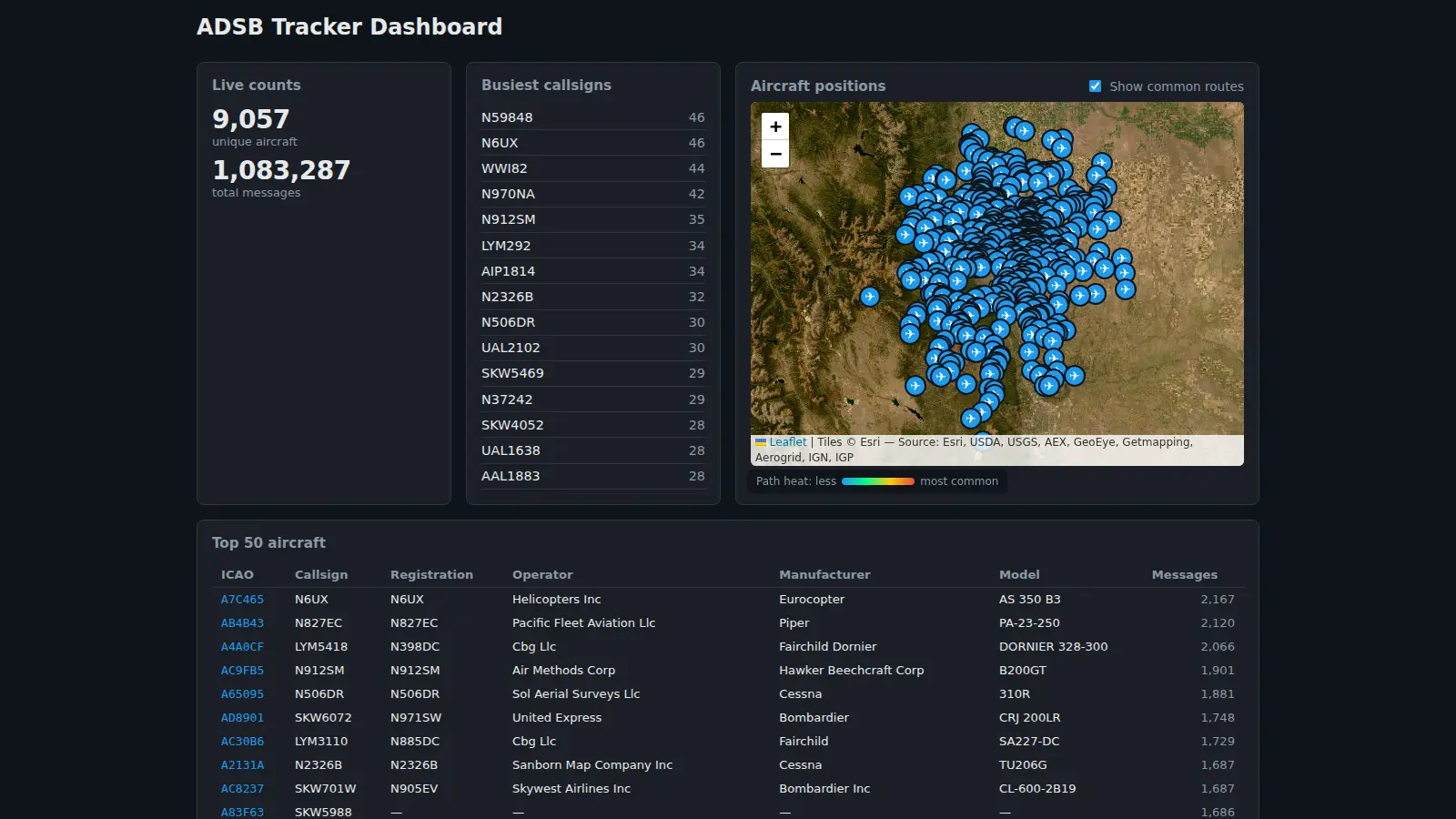Click the 1,083,287 total messages count
1456x819 pixels.
pos(281,170)
